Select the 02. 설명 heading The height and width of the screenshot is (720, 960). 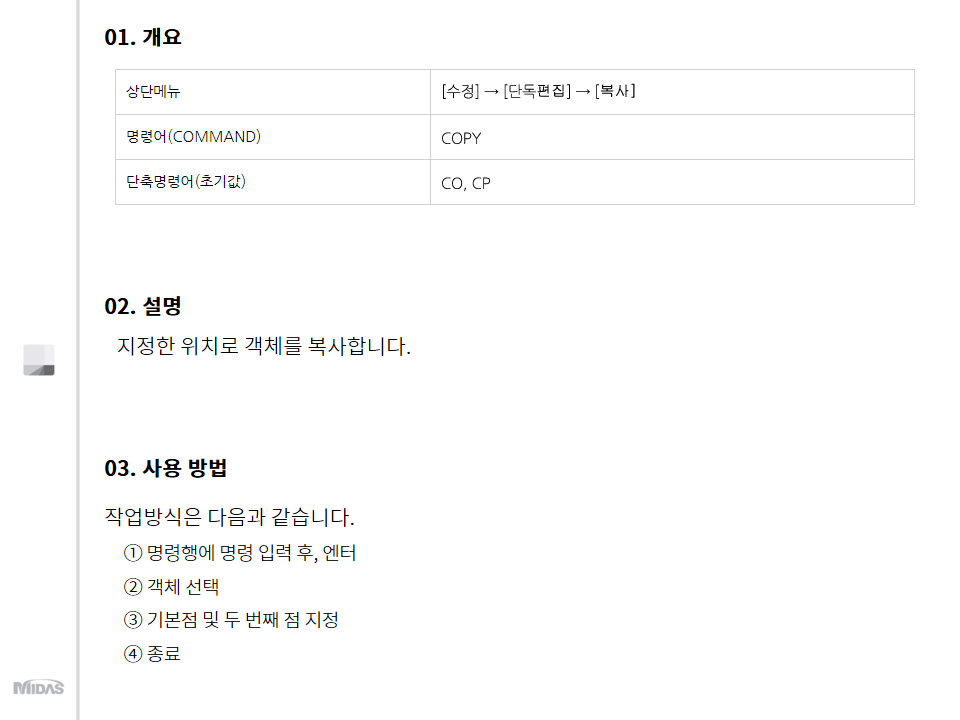click(x=143, y=306)
